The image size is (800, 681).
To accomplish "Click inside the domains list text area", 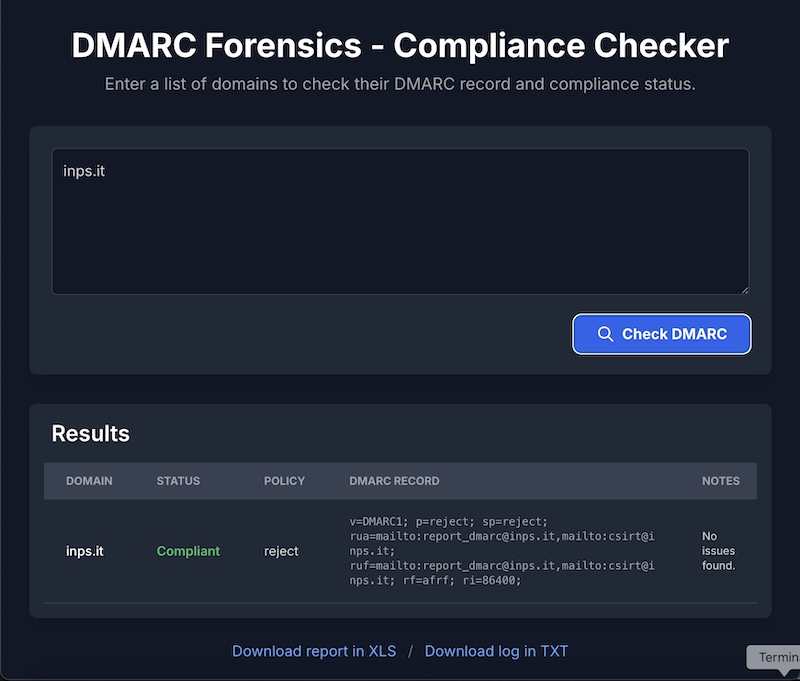I will [x=400, y=230].
